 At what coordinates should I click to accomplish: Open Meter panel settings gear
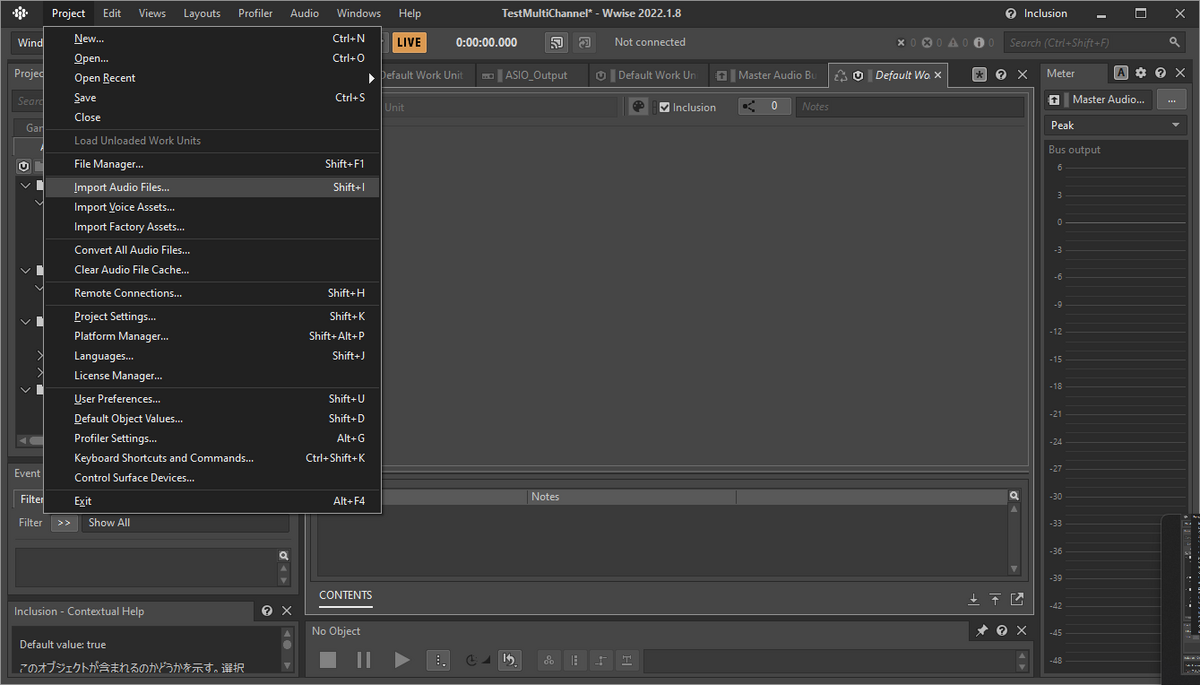1141,73
